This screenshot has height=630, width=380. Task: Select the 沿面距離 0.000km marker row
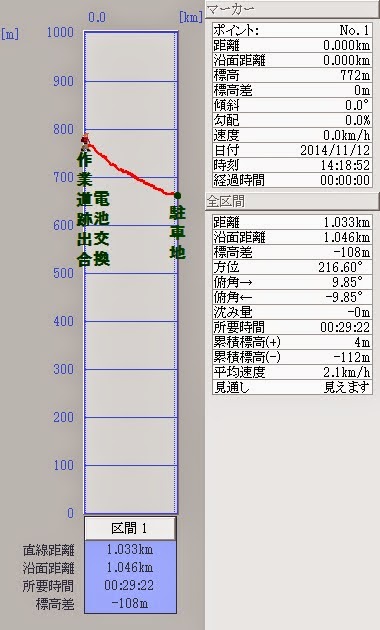point(292,60)
